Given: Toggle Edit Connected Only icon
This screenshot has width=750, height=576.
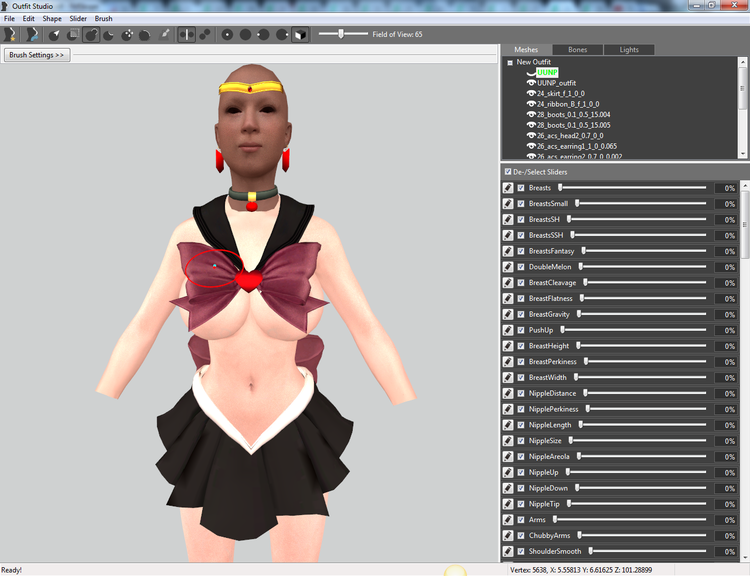Looking at the screenshot, I should (205, 34).
